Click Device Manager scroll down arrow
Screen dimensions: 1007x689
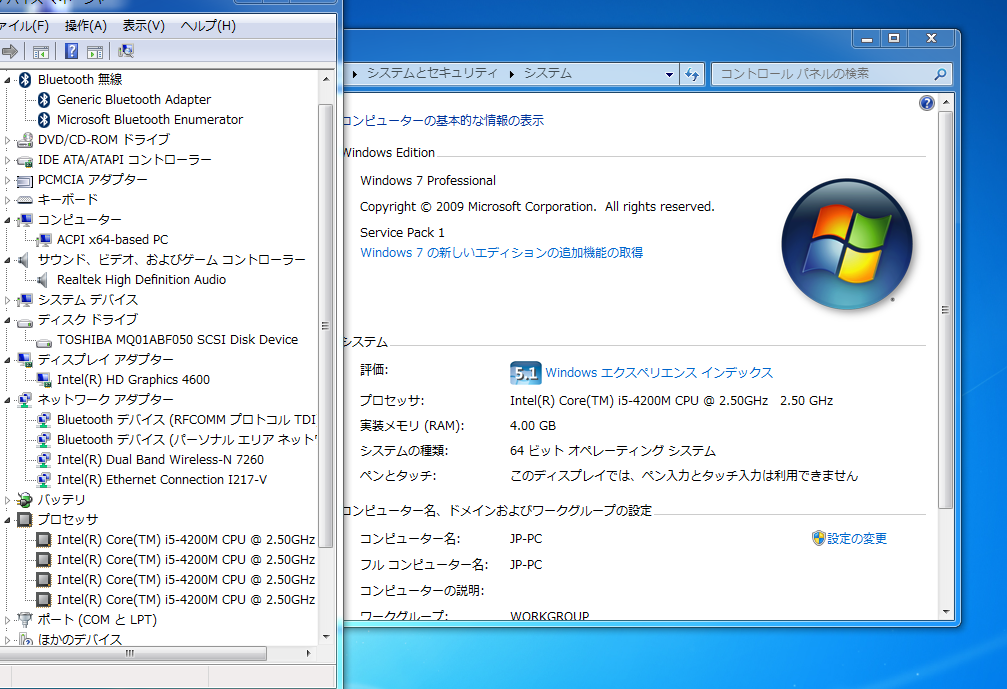point(326,636)
